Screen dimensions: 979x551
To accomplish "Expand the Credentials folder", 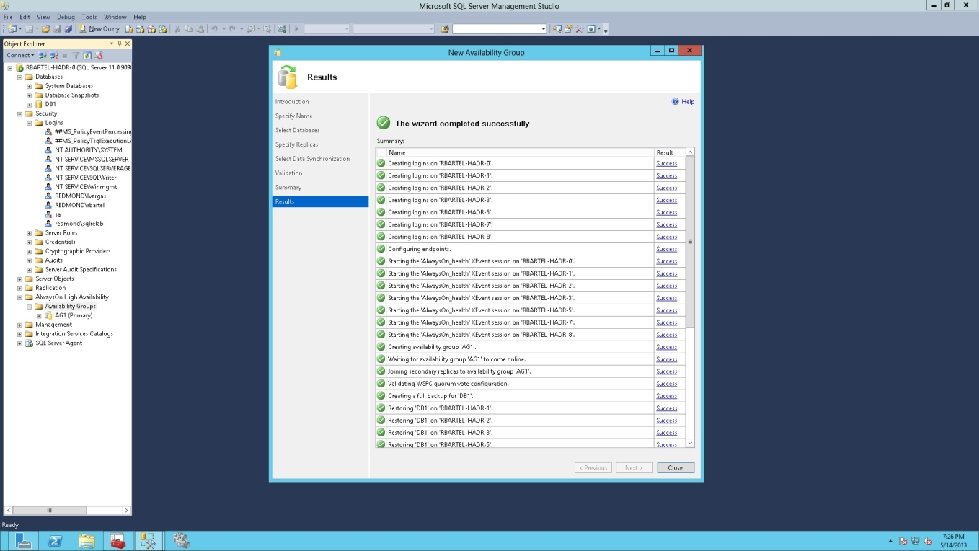I will tap(29, 242).
